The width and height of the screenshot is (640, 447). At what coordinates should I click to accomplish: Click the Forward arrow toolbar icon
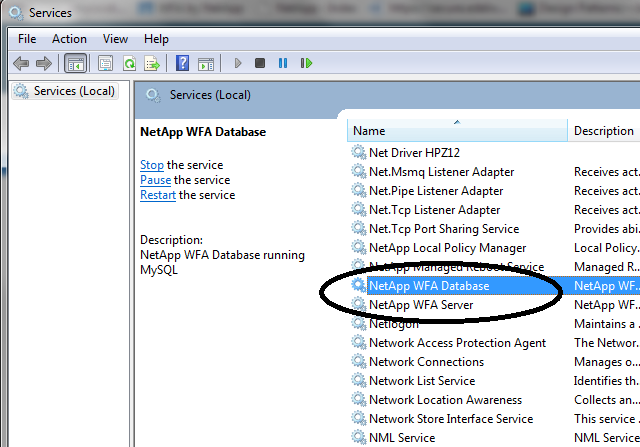tap(44, 63)
